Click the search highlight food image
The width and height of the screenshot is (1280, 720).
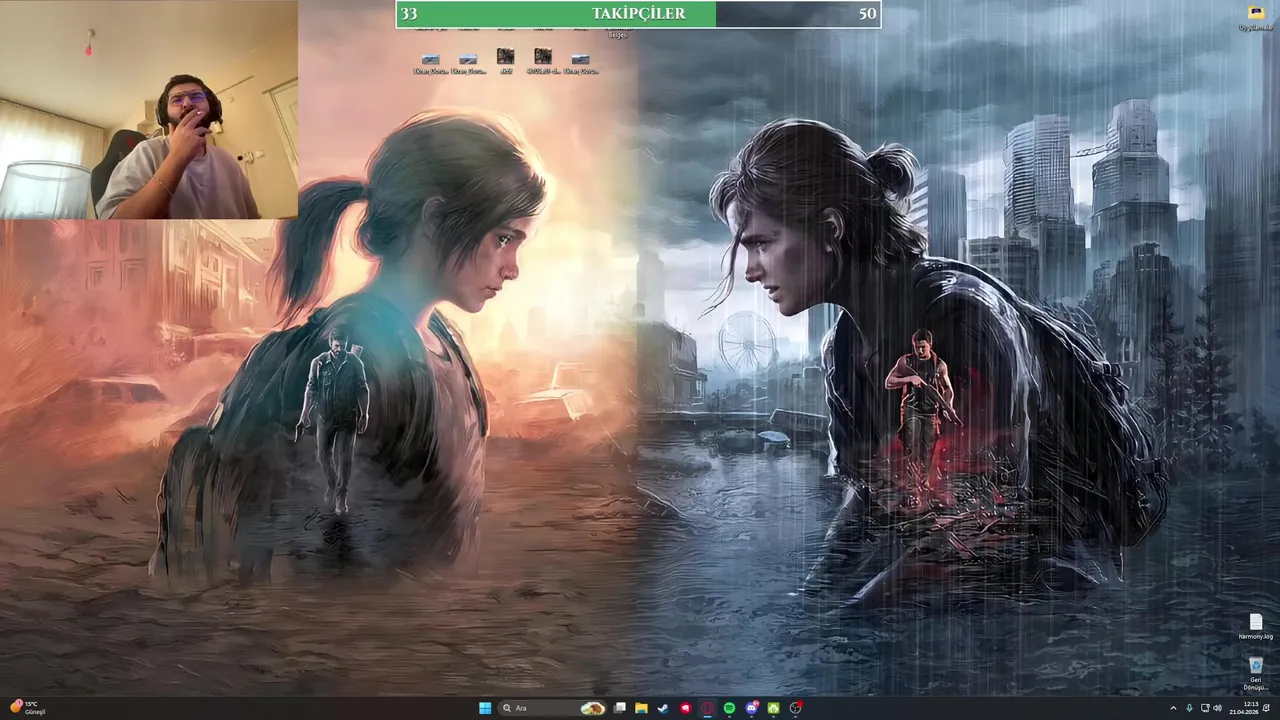point(593,708)
